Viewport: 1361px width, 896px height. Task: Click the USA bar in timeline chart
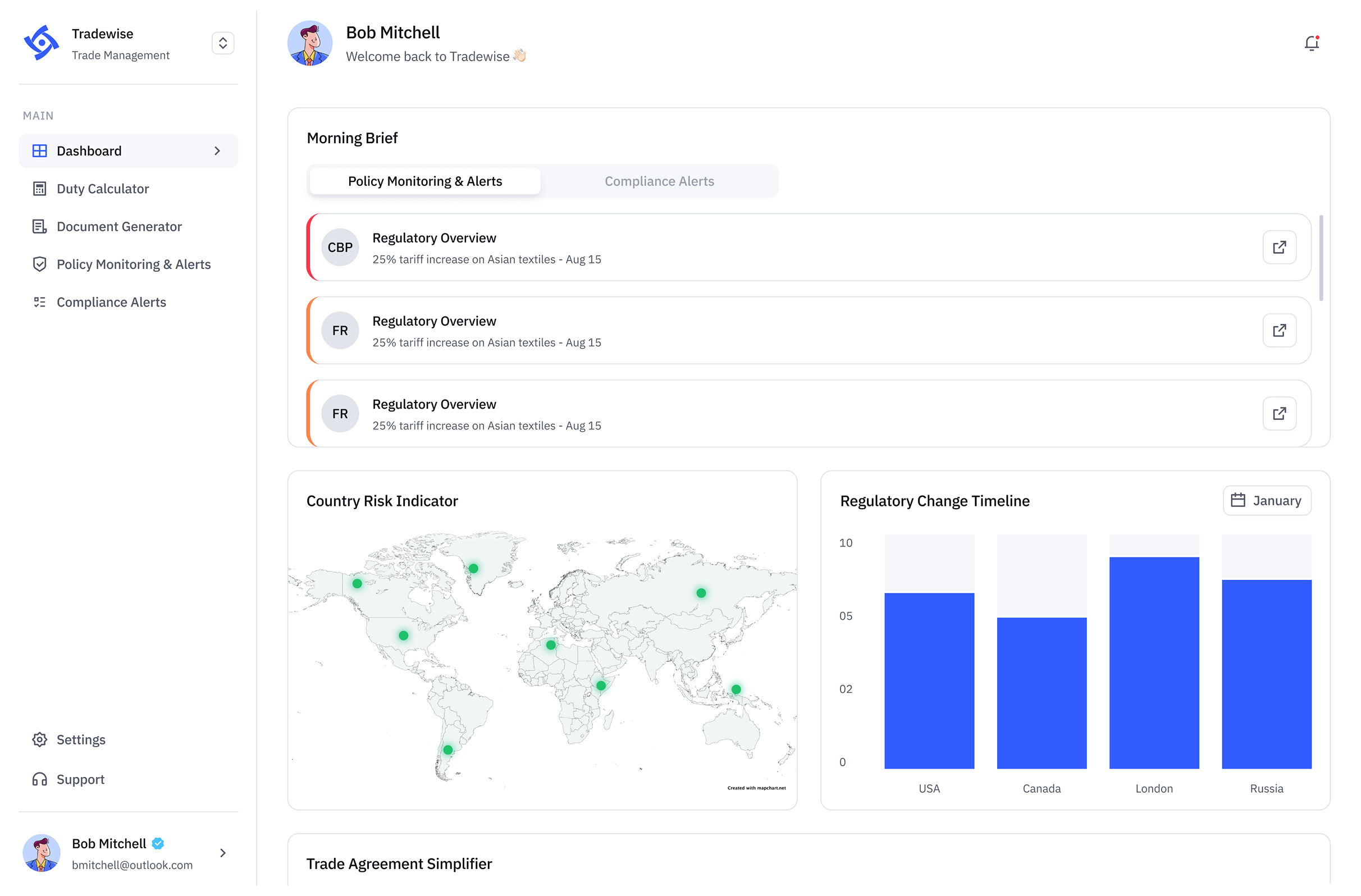(929, 680)
